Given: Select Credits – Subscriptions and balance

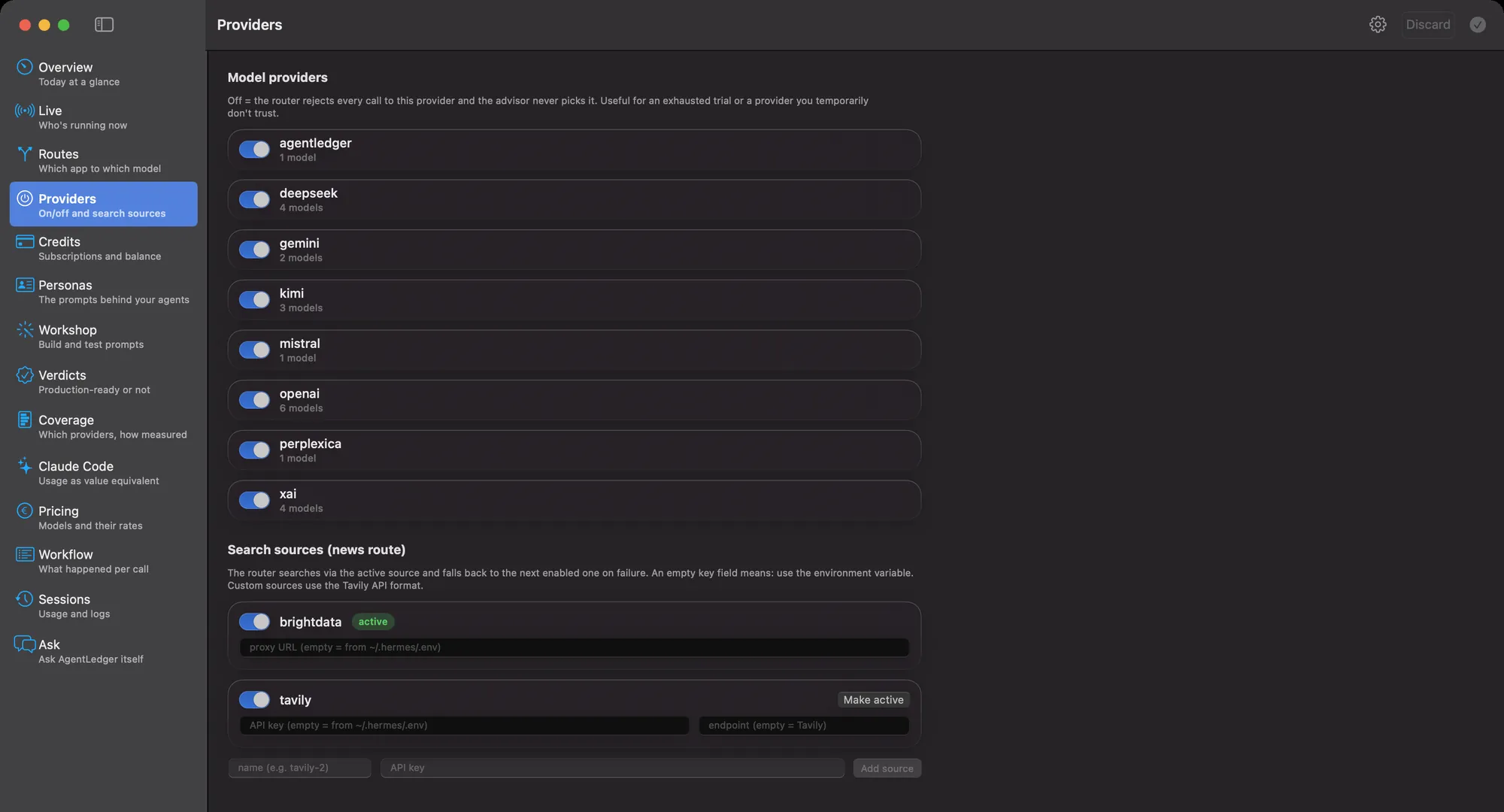Looking at the screenshot, I should [104, 248].
